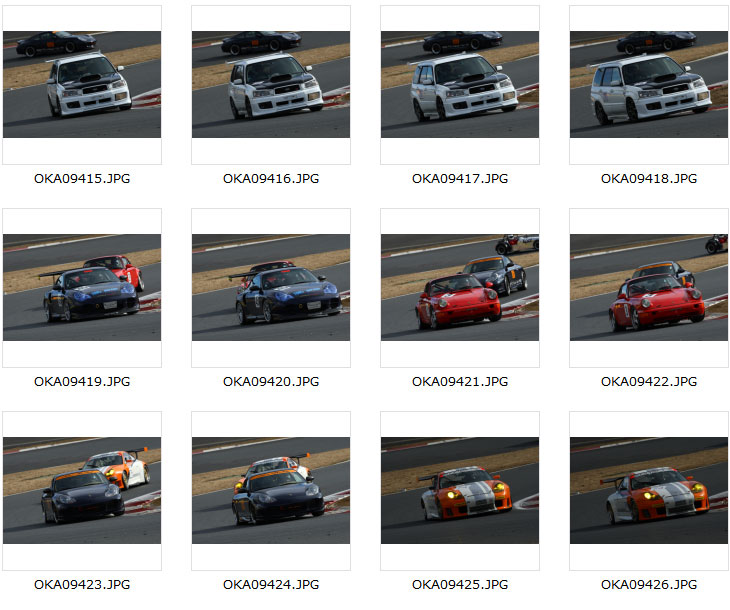Select the OKA09416.JPG photo thumbnail
This screenshot has height=610, width=730.
click(x=271, y=84)
